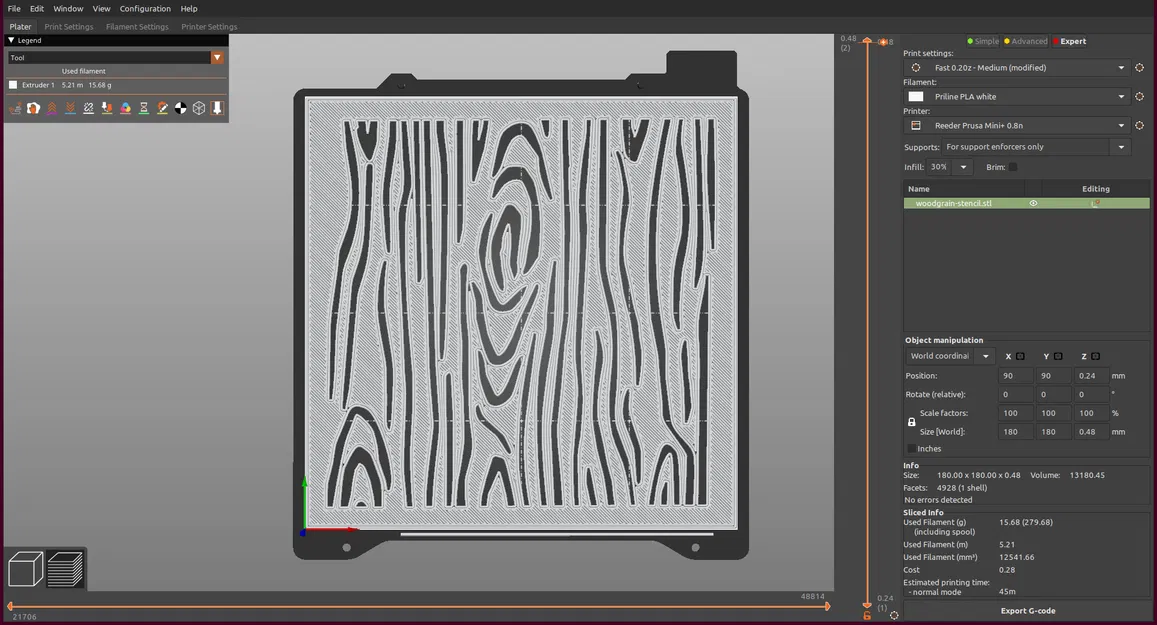Open the Edit menu

click(37, 9)
